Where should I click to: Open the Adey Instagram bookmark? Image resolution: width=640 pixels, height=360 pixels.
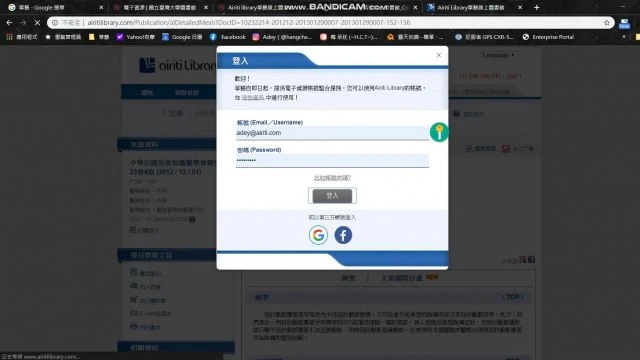point(282,37)
